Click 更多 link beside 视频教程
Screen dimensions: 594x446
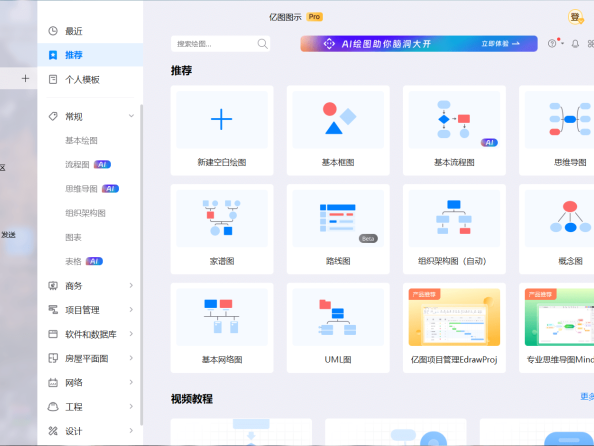pos(587,396)
